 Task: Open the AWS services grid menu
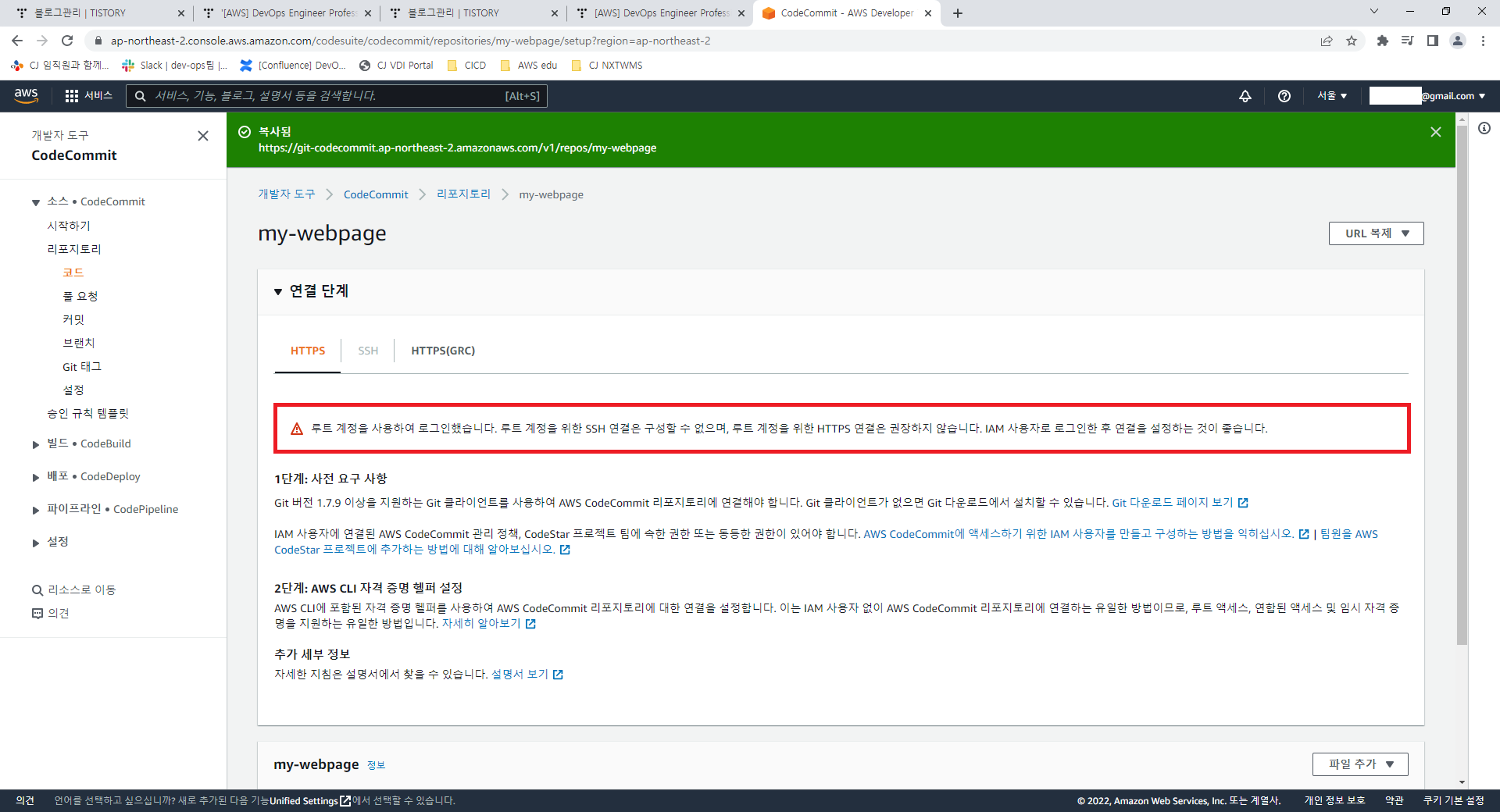[x=72, y=95]
